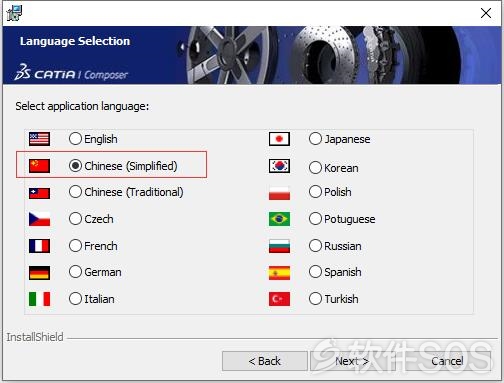Click the installer icon in title bar
504x383 pixels.
pyautogui.click(x=14, y=13)
